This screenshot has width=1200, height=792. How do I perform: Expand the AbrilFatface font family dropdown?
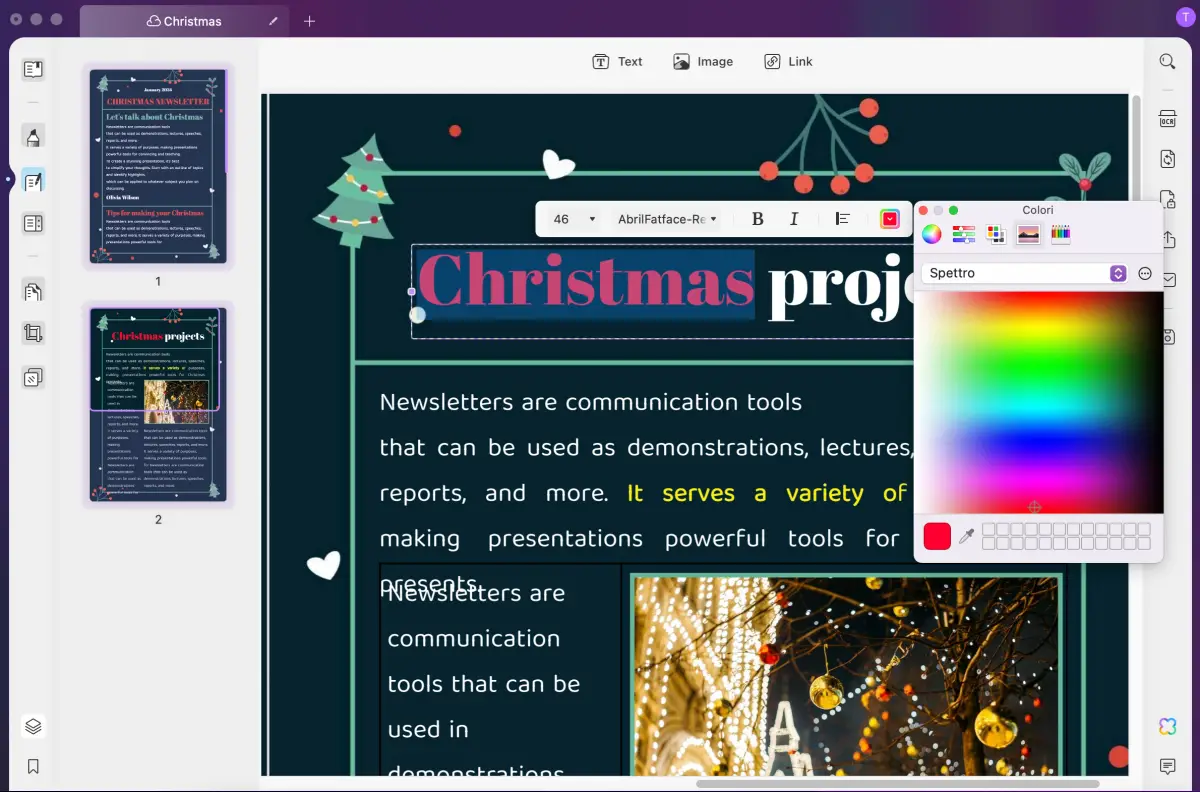[667, 219]
